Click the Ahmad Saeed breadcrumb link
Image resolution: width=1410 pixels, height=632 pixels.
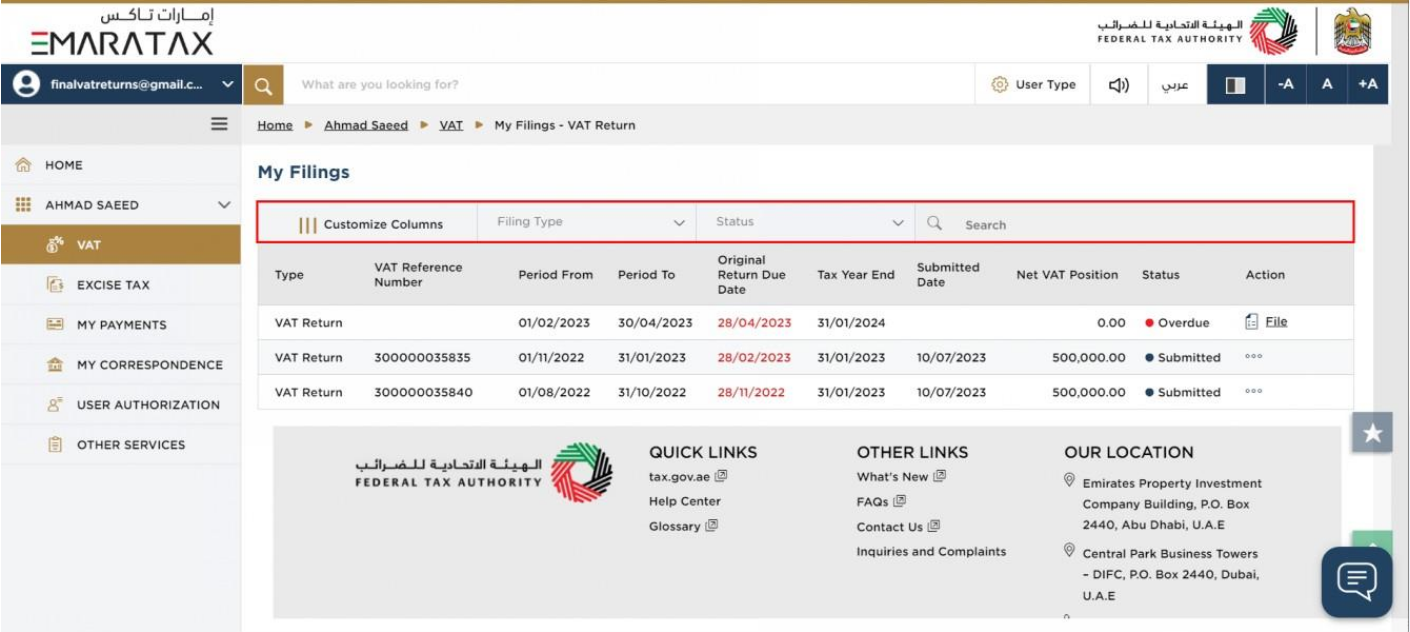click(366, 125)
